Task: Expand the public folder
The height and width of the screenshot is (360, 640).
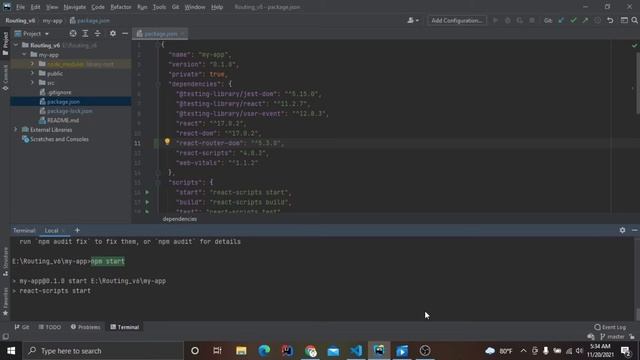Action: pyautogui.click(x=32, y=73)
